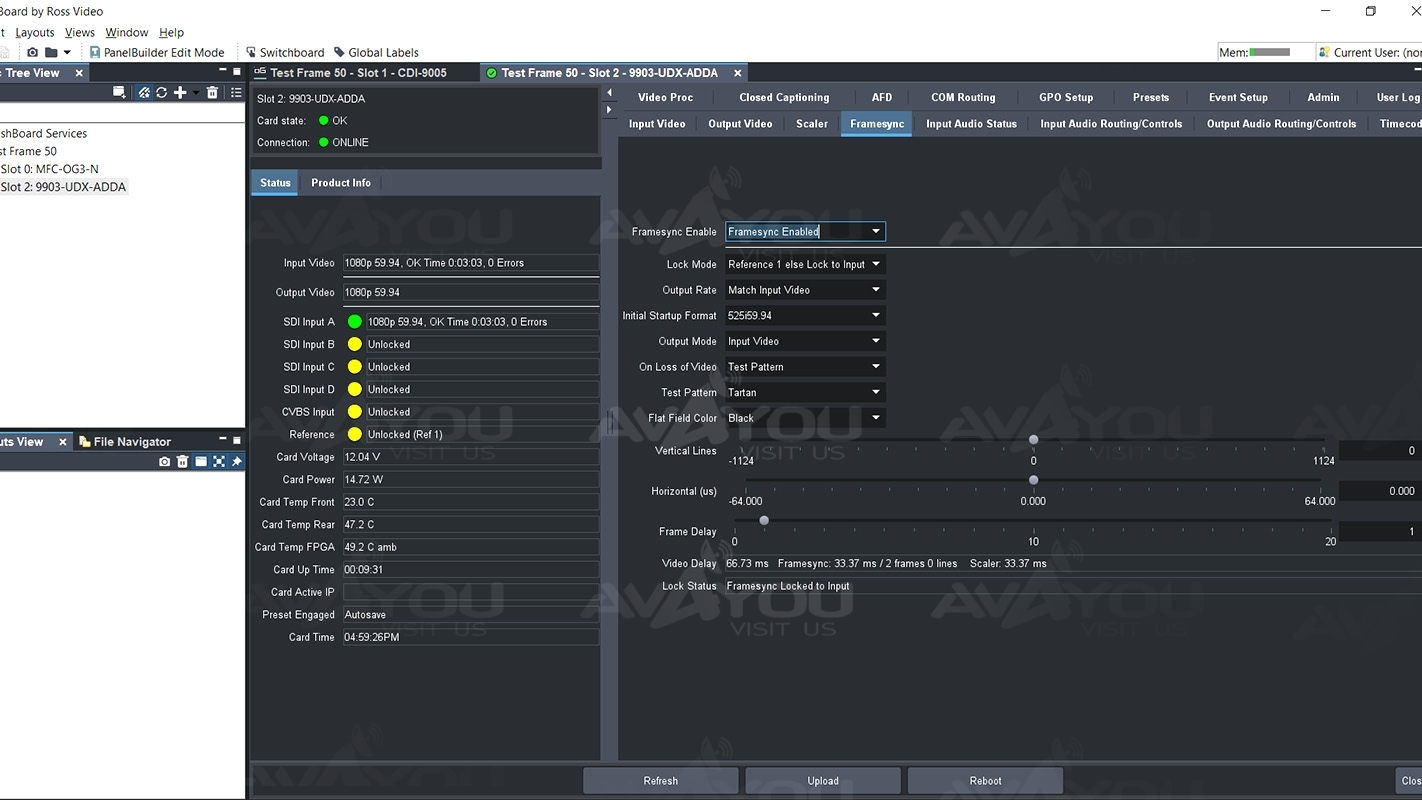The image size is (1422, 800).
Task: Toggle the fullscreen layout icon in Layouts View
Action: pos(219,462)
